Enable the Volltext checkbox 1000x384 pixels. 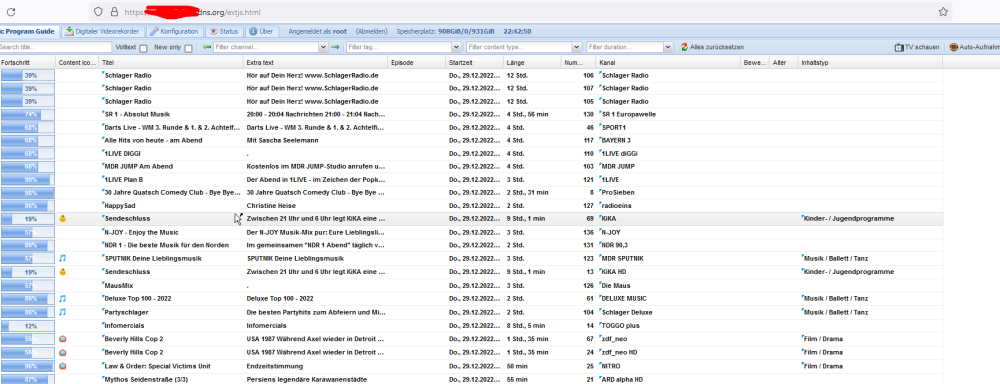pyautogui.click(x=143, y=48)
